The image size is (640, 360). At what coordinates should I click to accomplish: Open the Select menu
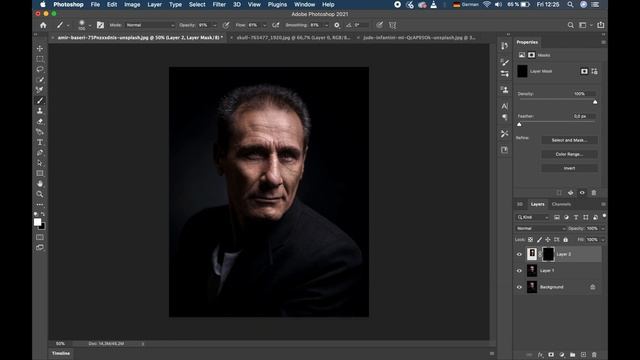pyautogui.click(x=197, y=4)
